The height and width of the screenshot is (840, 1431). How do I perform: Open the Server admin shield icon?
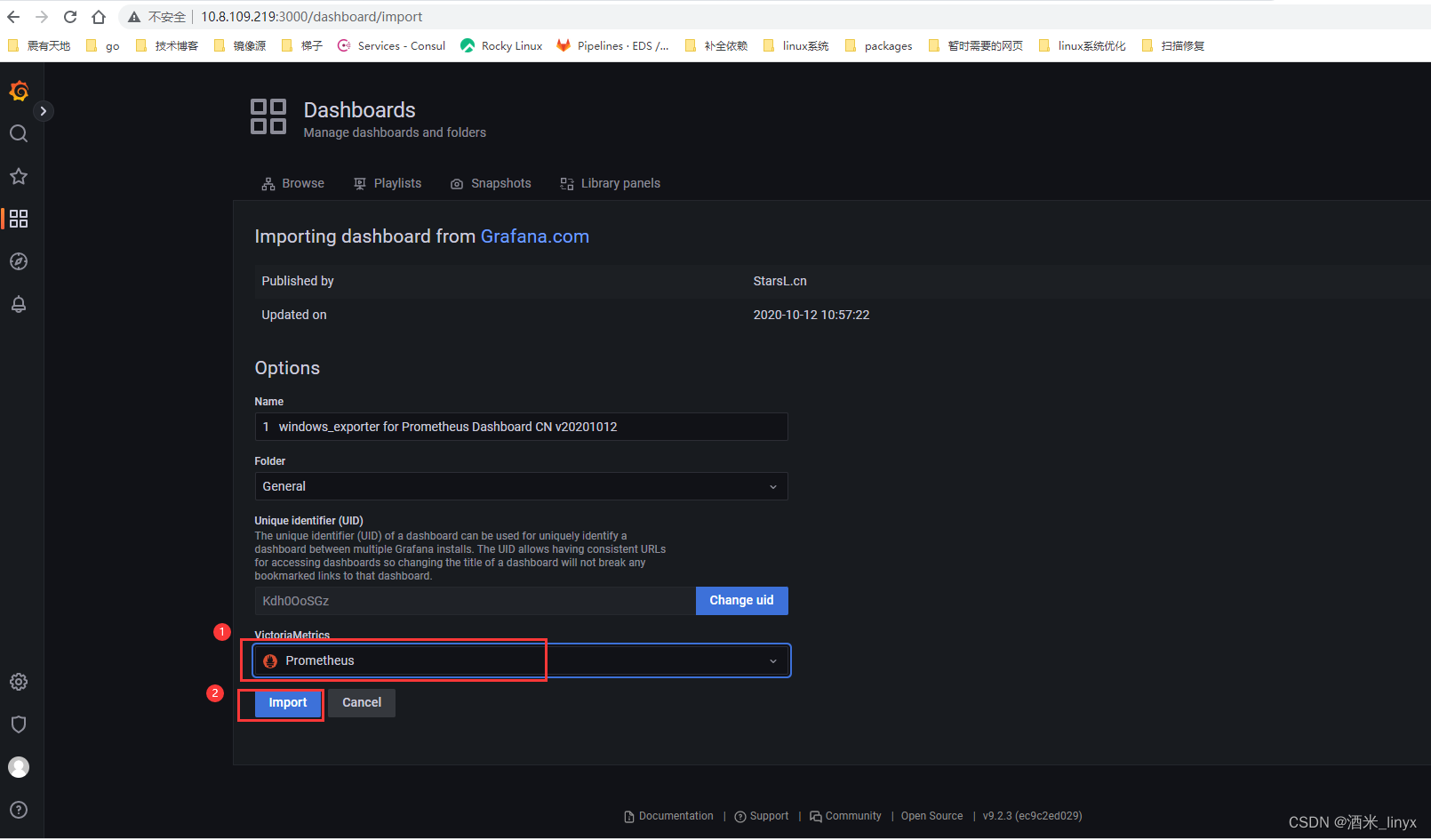point(19,724)
